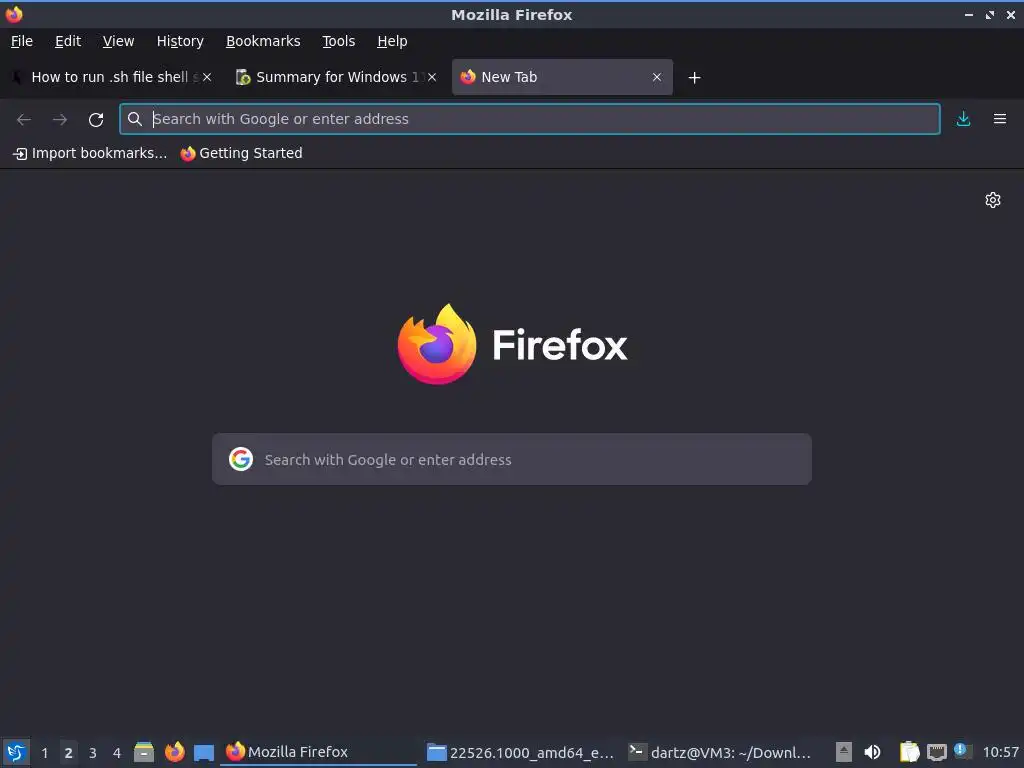The height and width of the screenshot is (768, 1024).
Task: Open the volume control in the tray
Action: point(872,752)
